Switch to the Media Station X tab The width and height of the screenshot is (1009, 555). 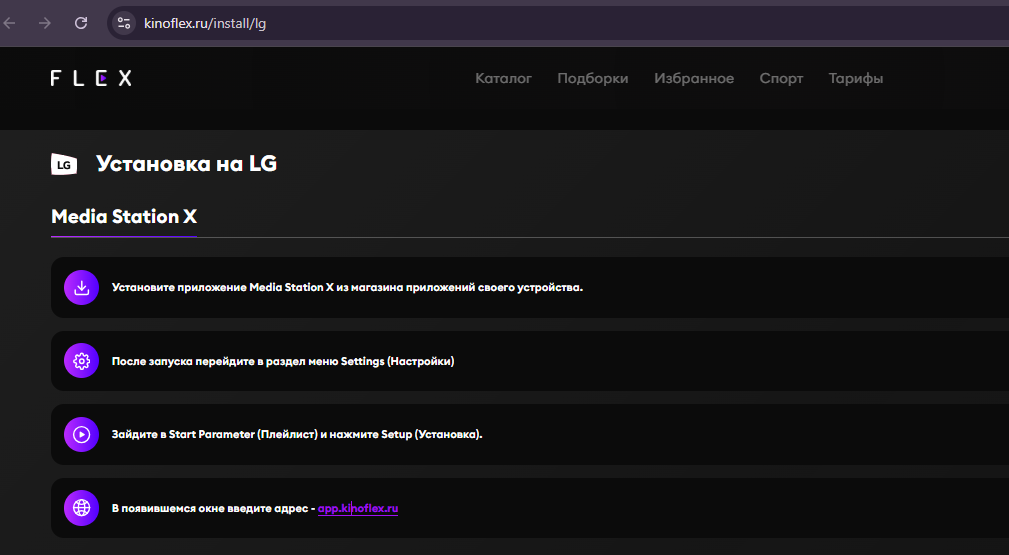point(123,217)
